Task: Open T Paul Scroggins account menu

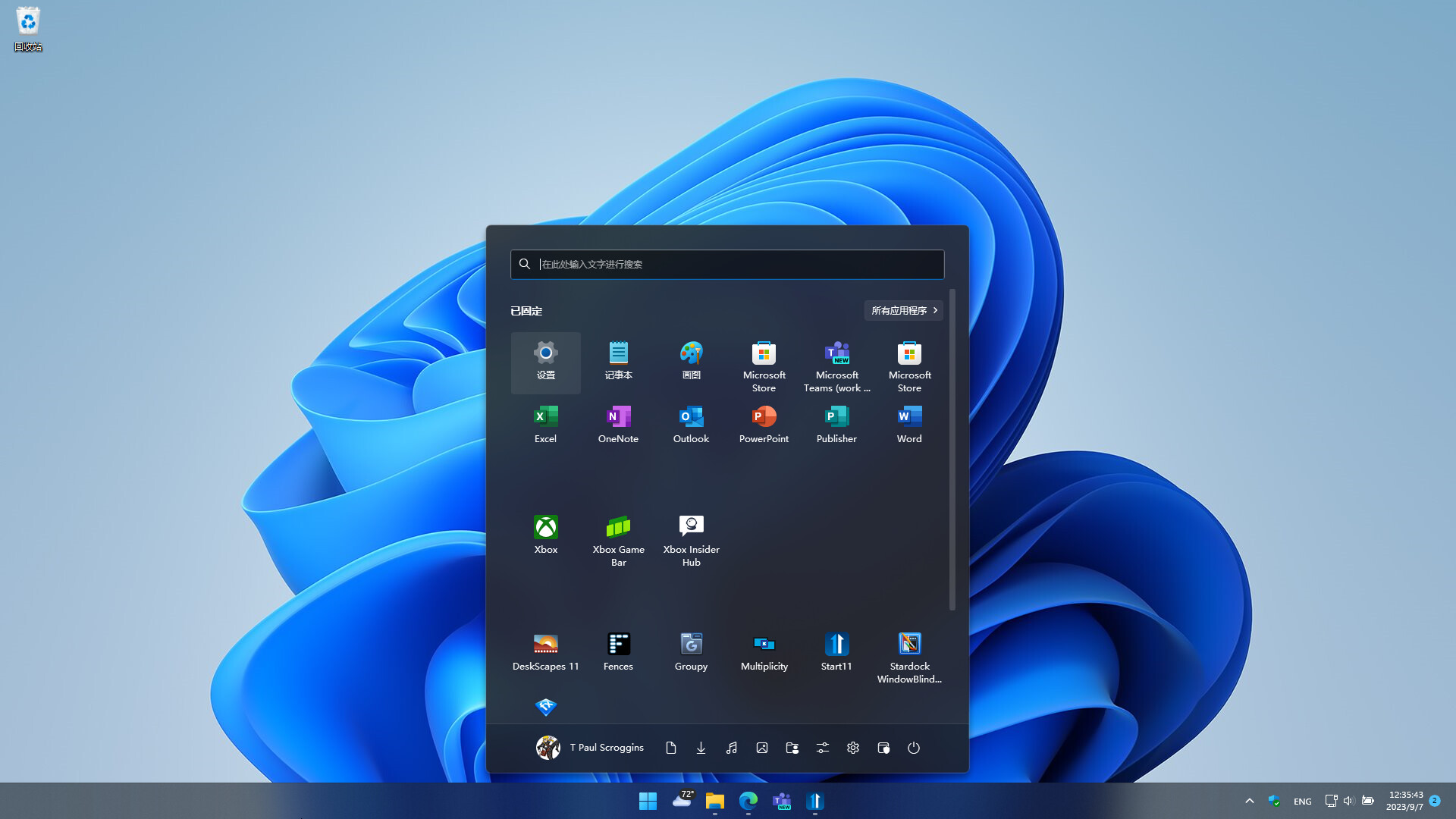Action: tap(590, 748)
